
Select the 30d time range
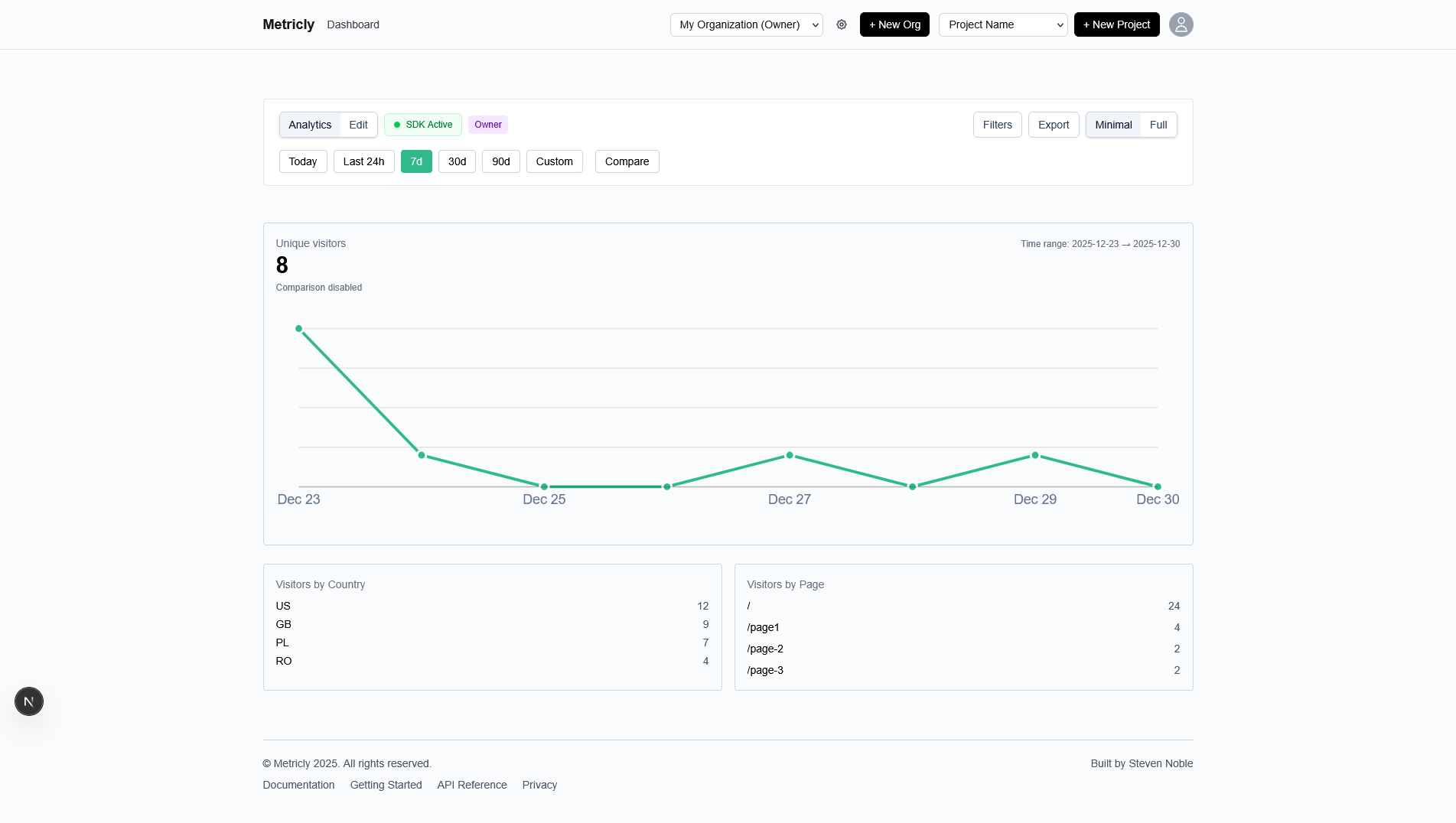tap(457, 161)
